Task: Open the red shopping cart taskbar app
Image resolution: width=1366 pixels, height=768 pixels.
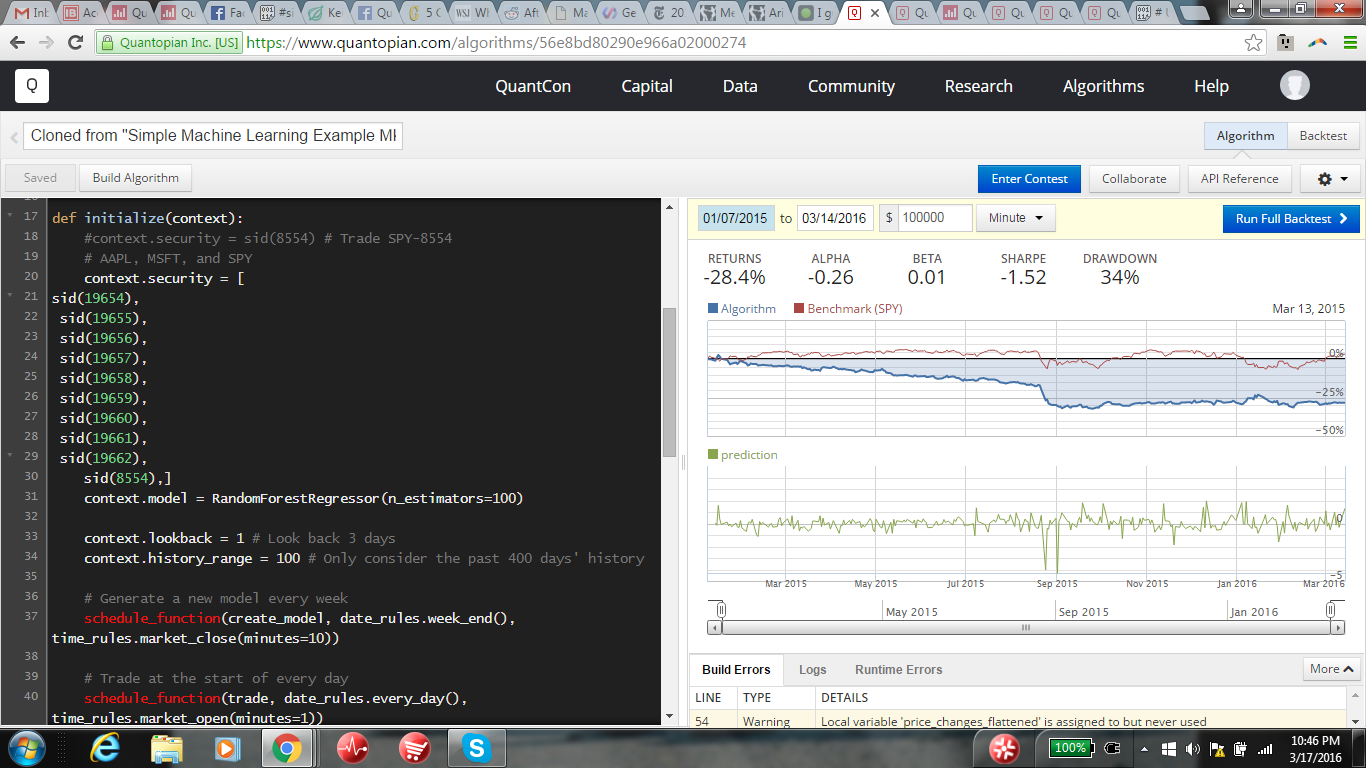Action: pos(414,748)
